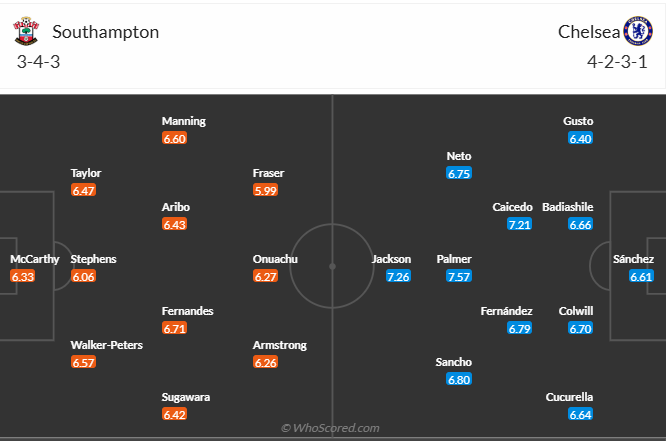
Task: Click Caicedo's 7.21 rating badge
Action: (x=520, y=224)
